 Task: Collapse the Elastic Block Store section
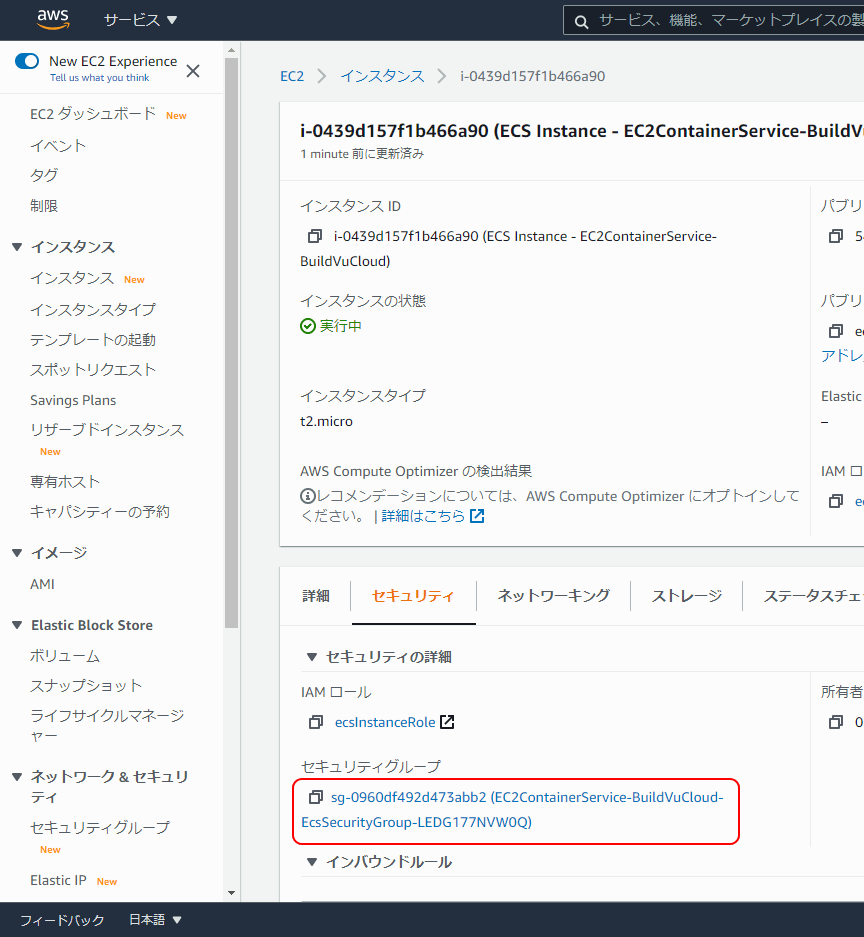17,625
